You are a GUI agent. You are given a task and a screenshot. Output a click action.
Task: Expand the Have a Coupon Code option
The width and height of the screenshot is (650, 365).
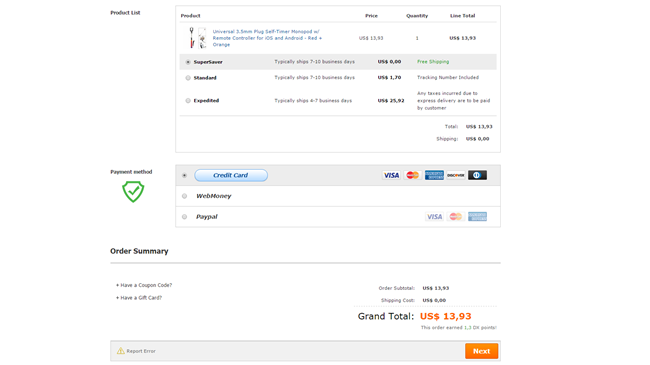(x=144, y=285)
